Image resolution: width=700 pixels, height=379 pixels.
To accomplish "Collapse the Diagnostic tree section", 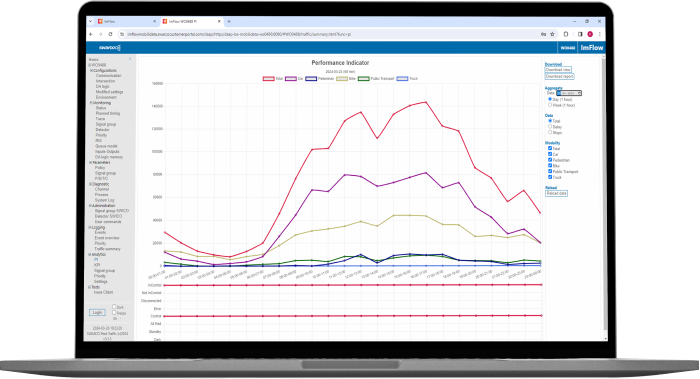I will [91, 184].
